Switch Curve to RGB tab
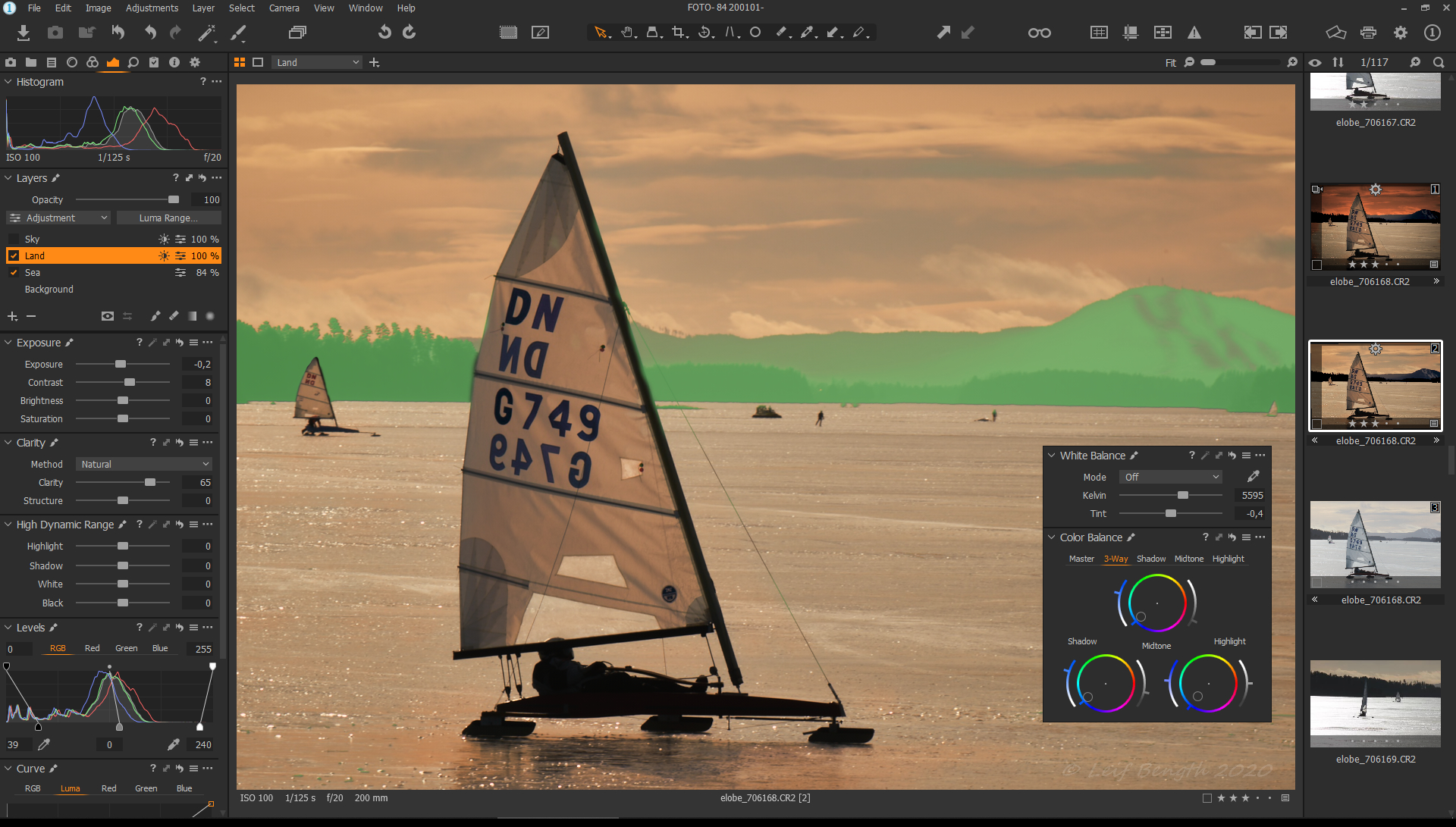This screenshot has width=1456, height=827. 33,788
